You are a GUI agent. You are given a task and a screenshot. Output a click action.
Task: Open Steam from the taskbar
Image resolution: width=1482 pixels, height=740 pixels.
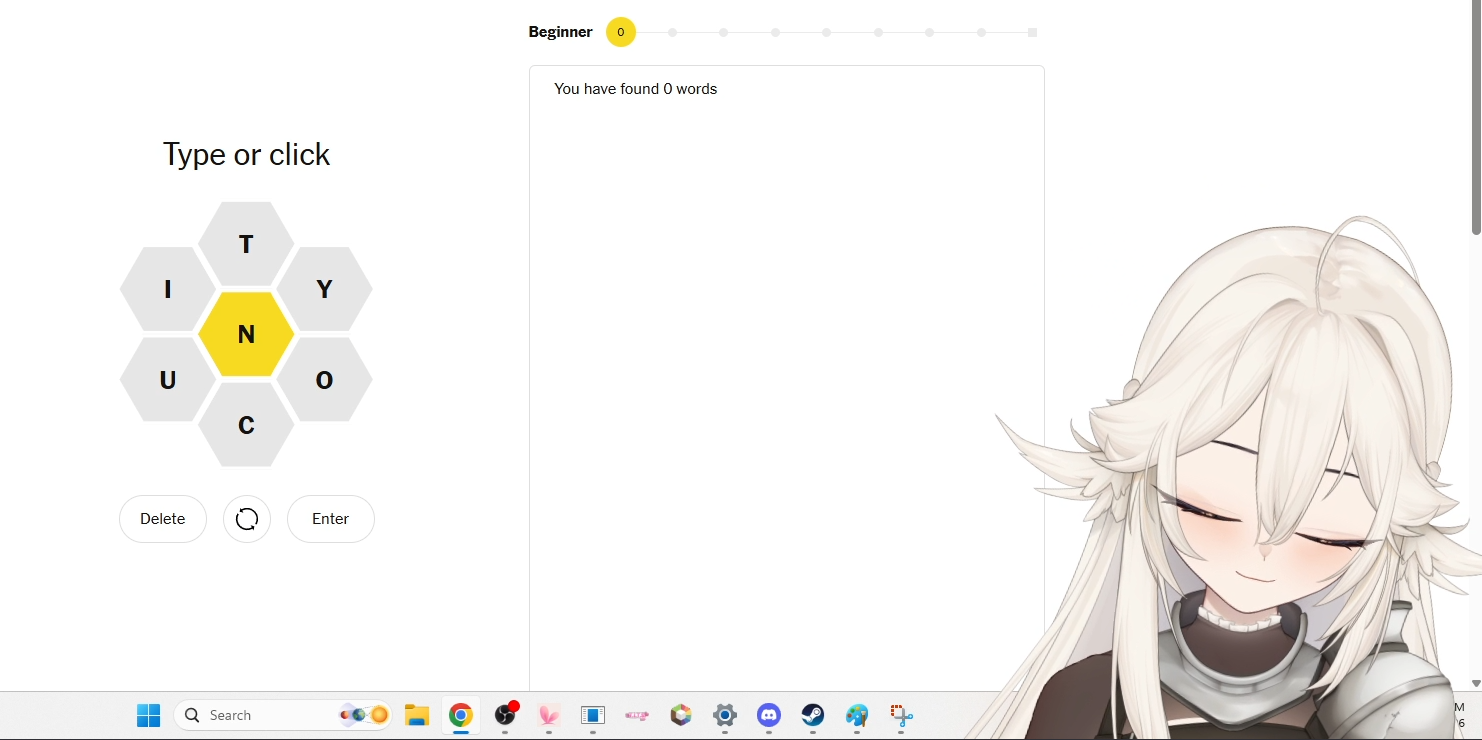813,715
